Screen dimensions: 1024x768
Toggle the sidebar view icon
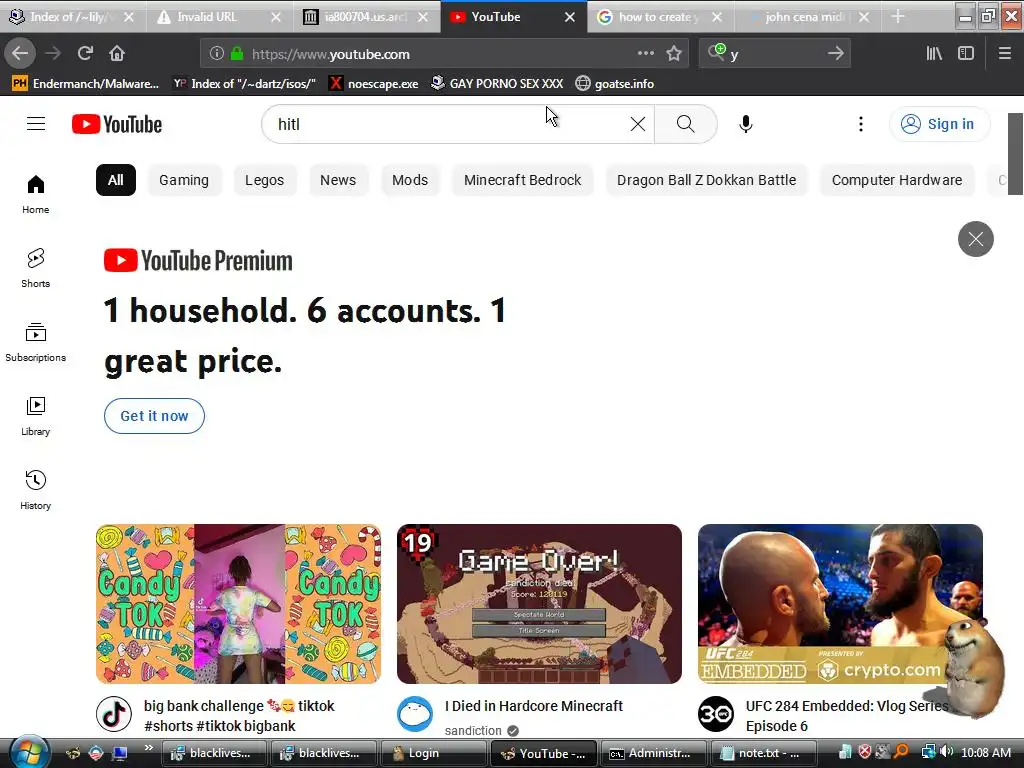(966, 54)
